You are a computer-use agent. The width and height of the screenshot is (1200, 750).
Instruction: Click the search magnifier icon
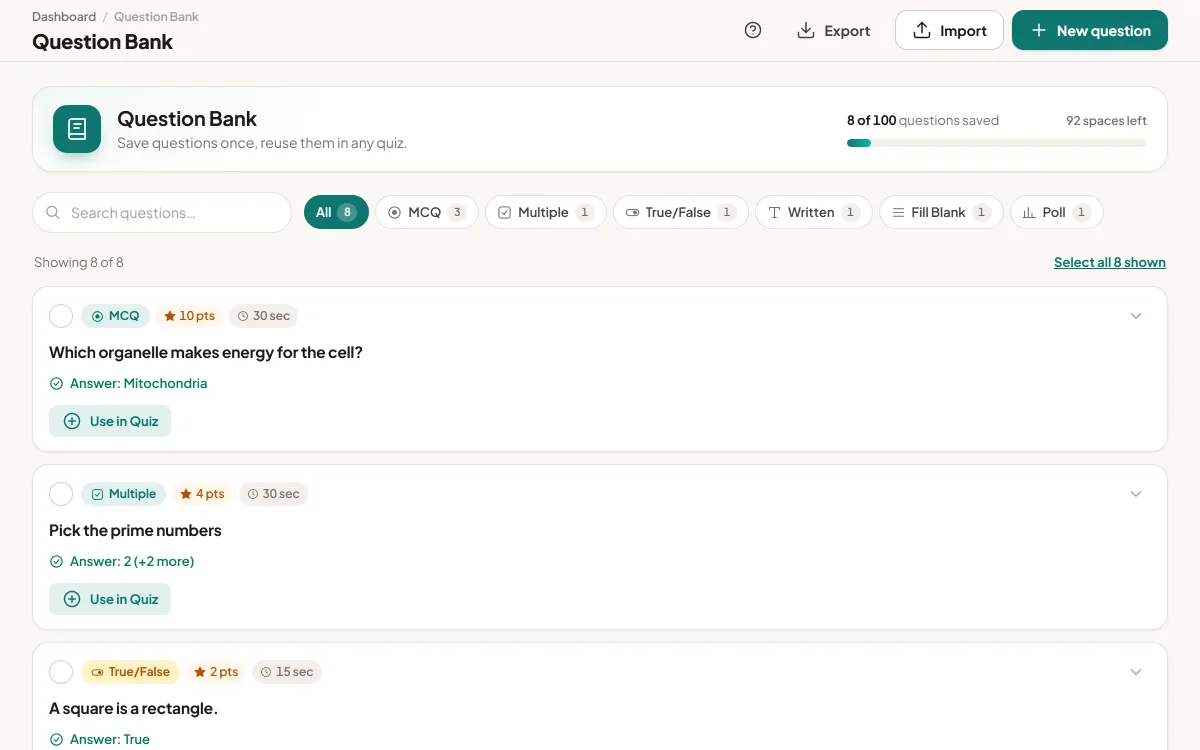[x=53, y=212]
